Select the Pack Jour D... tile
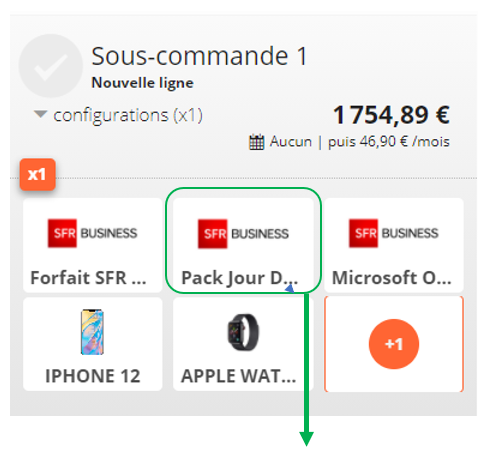The image size is (488, 458). [243, 245]
